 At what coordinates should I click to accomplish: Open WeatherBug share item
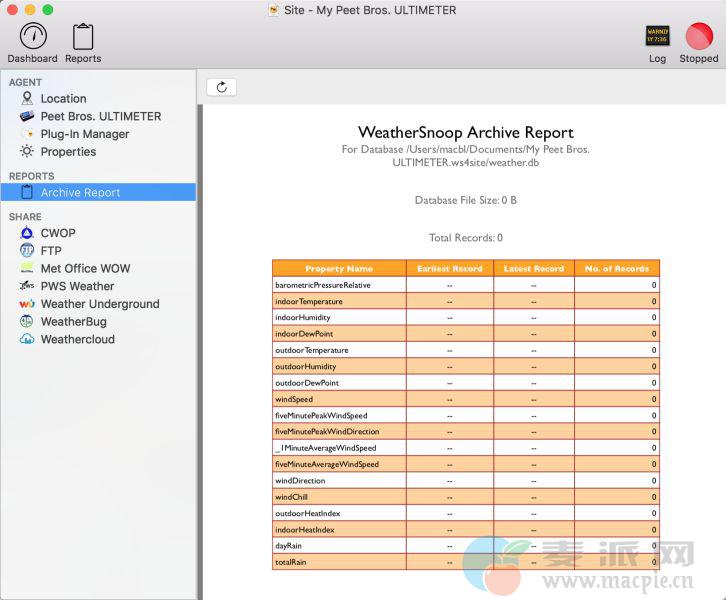tap(73, 322)
